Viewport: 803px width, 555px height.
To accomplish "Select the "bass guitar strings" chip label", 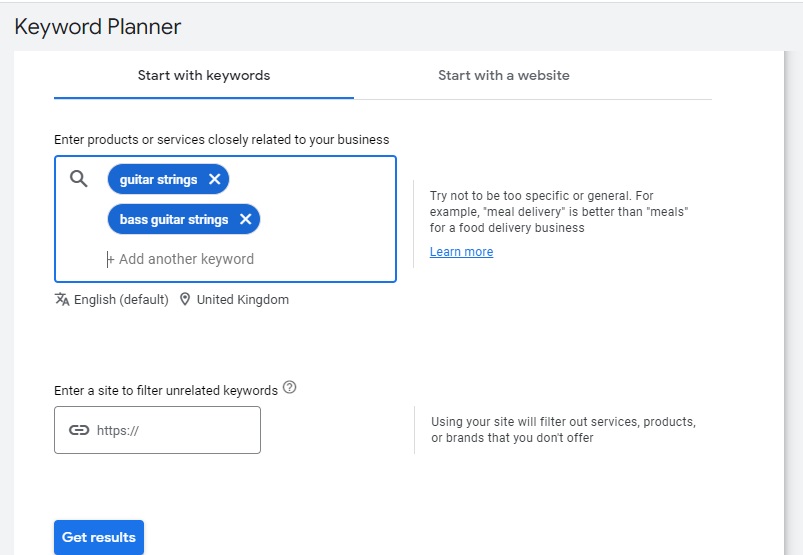I will tap(174, 220).
